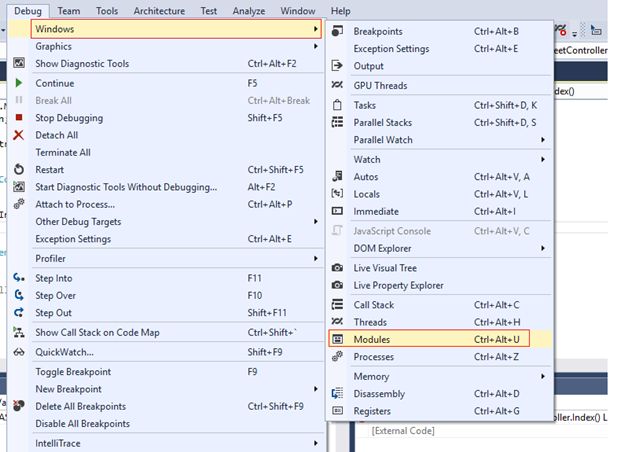Screen dimensions: 624x452
Task: Click the Threads icon
Action: pos(337,322)
